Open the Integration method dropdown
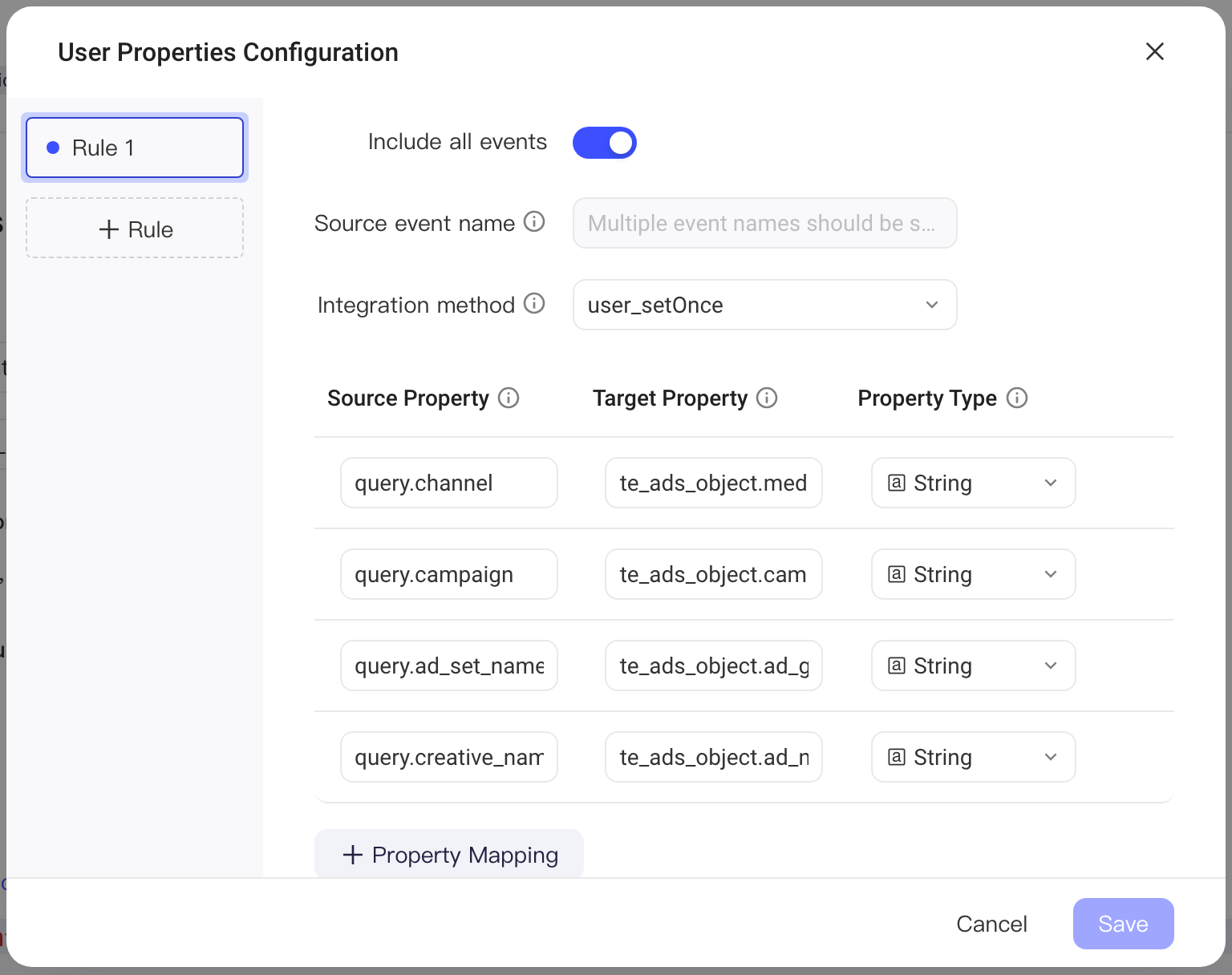This screenshot has width=1232, height=975. (x=765, y=305)
